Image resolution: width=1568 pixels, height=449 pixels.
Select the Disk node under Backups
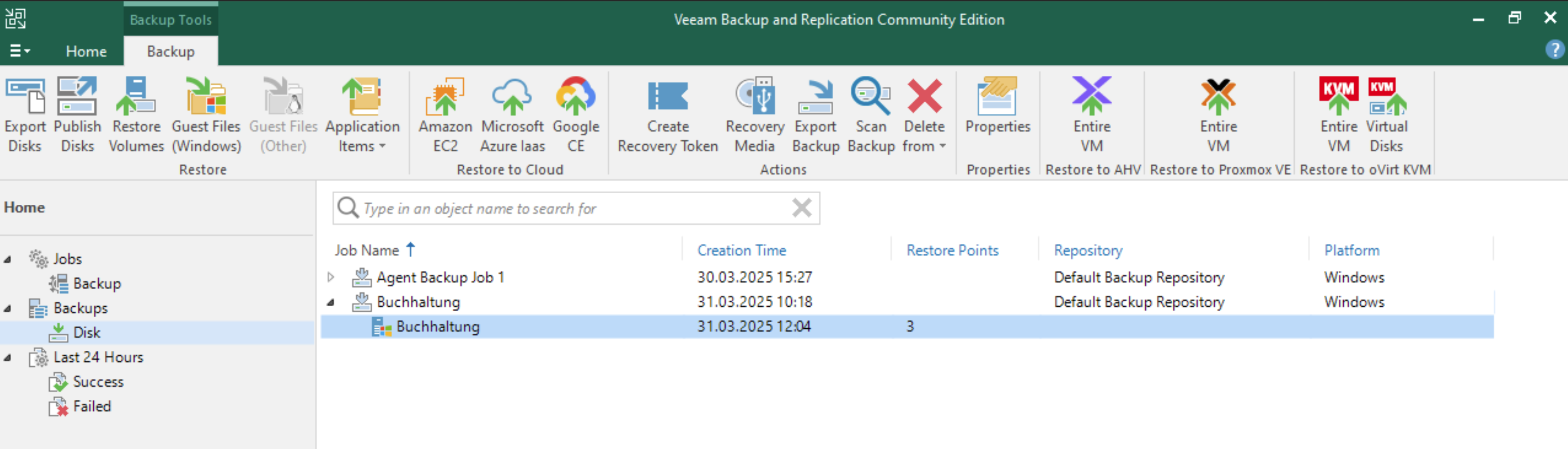[86, 333]
